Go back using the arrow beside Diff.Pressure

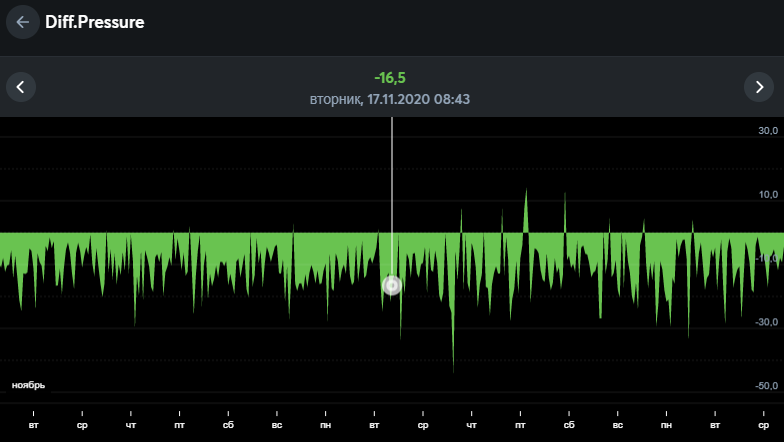point(22,22)
